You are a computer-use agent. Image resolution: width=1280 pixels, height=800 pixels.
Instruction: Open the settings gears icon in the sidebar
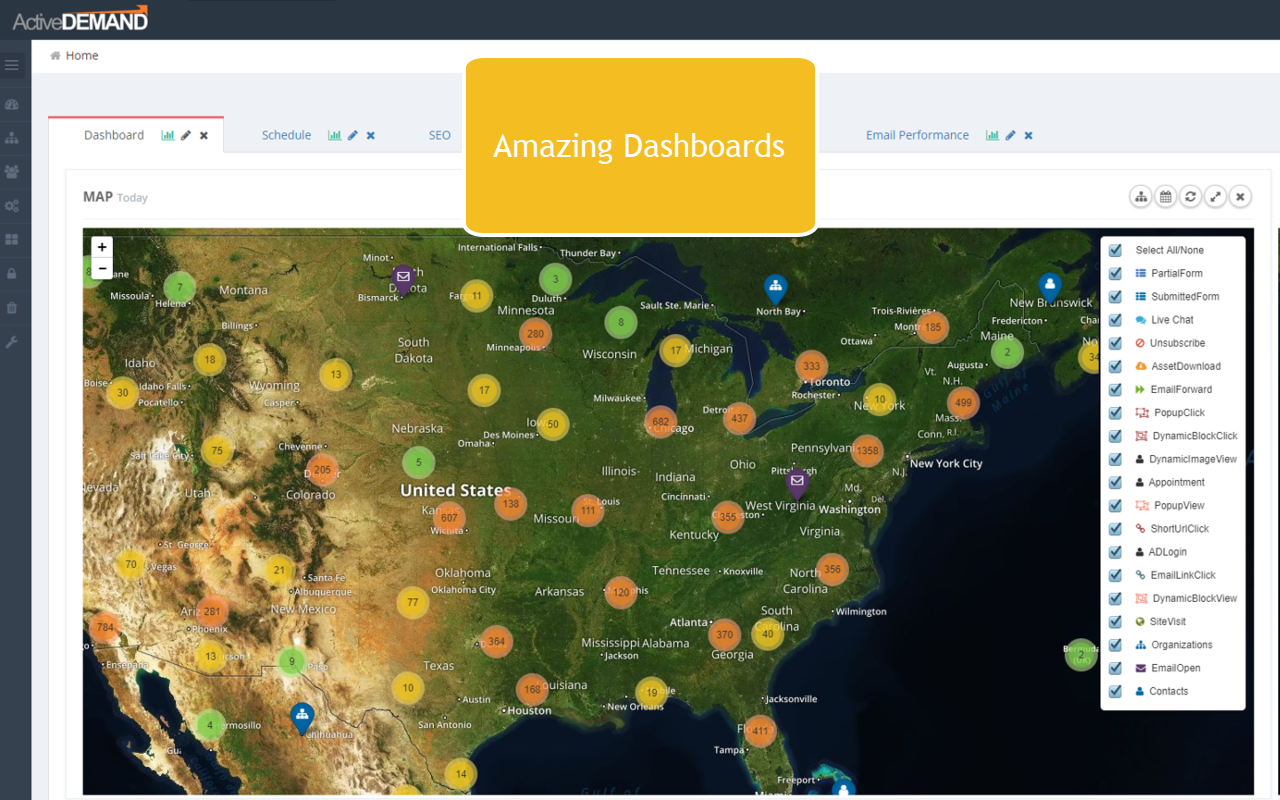tap(13, 205)
